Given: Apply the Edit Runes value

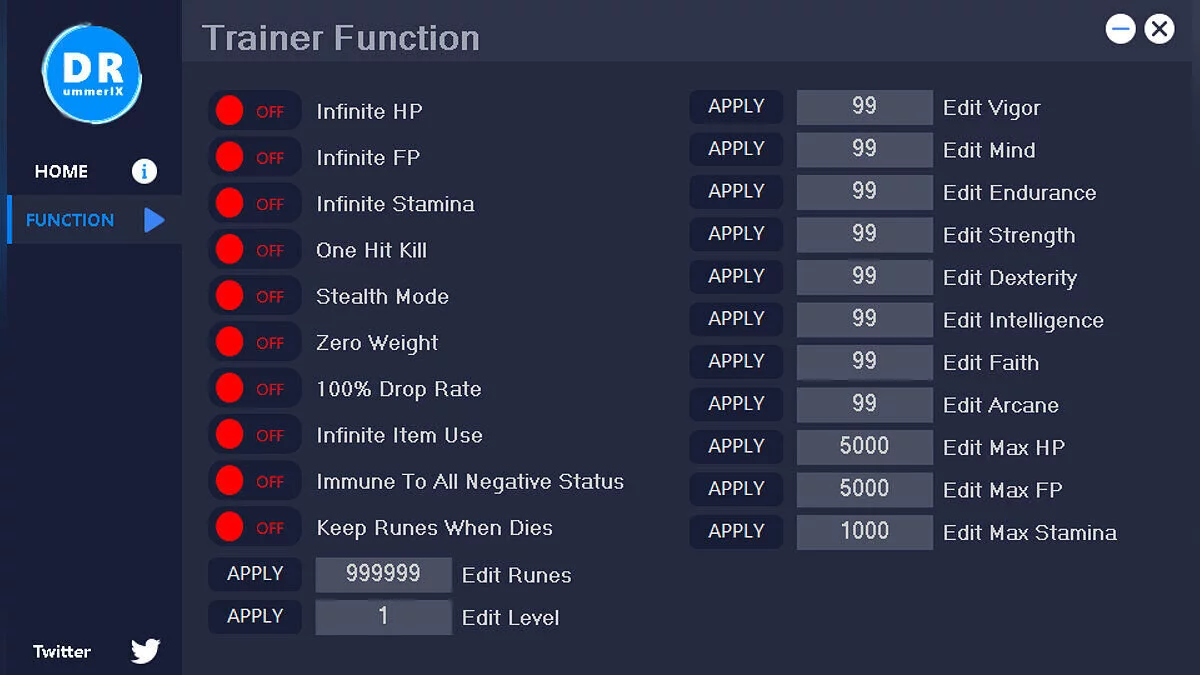Looking at the screenshot, I should (x=254, y=574).
